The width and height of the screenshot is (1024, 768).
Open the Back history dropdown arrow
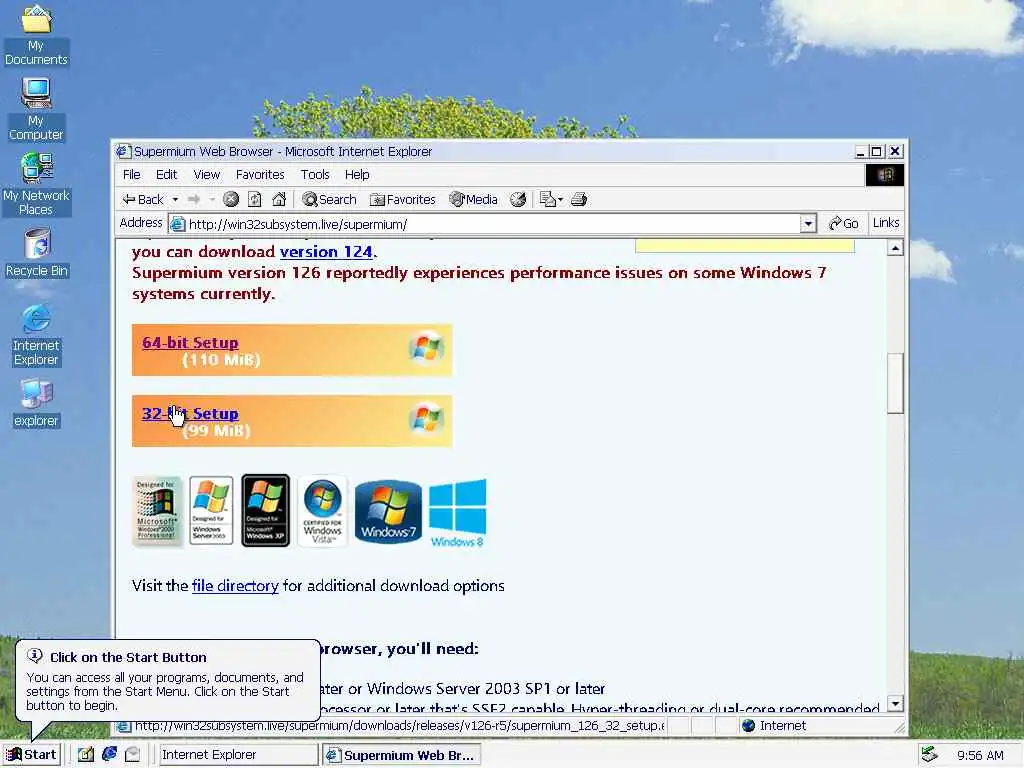click(175, 199)
